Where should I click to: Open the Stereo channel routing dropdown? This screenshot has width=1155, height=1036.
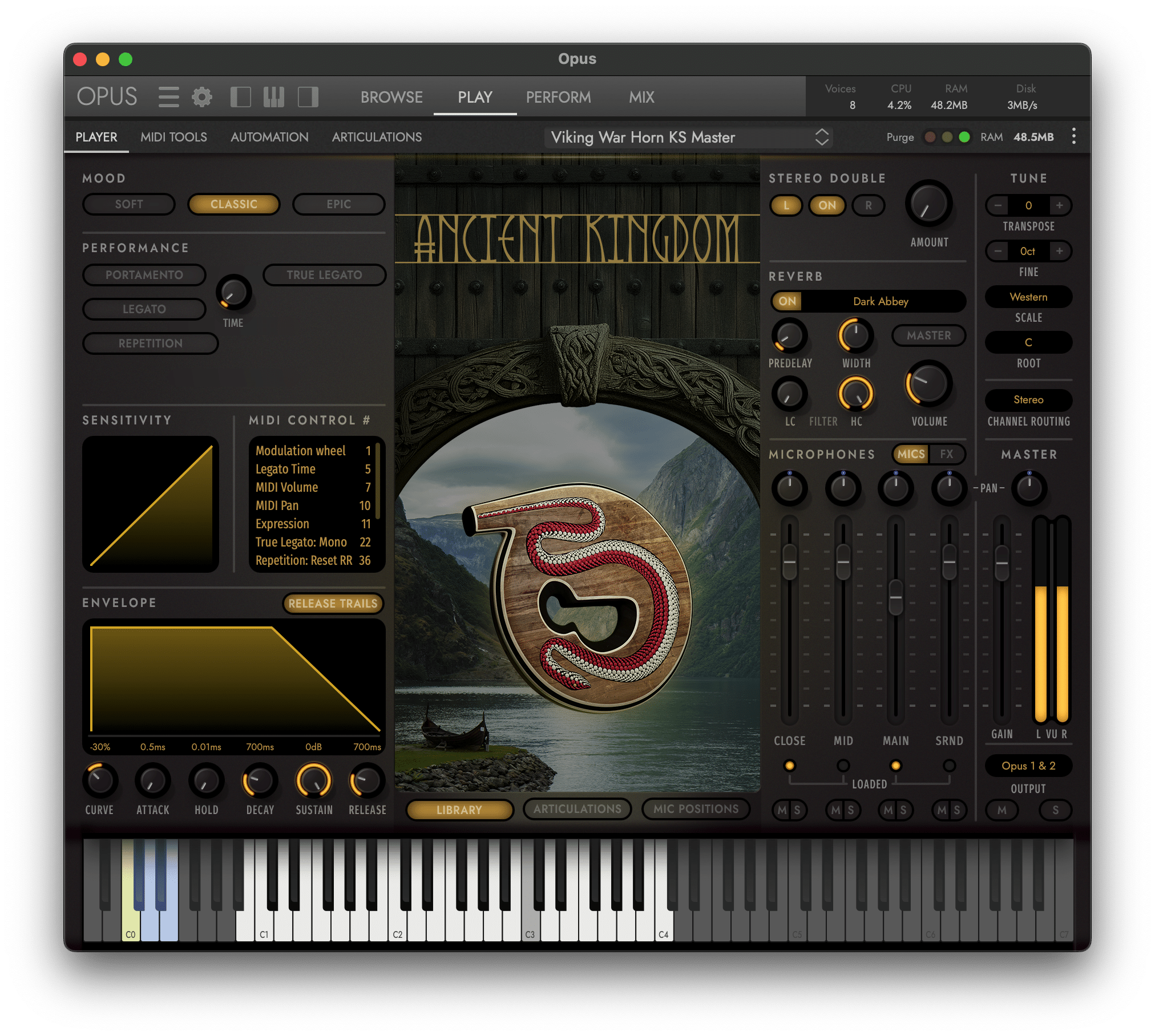(x=1028, y=400)
